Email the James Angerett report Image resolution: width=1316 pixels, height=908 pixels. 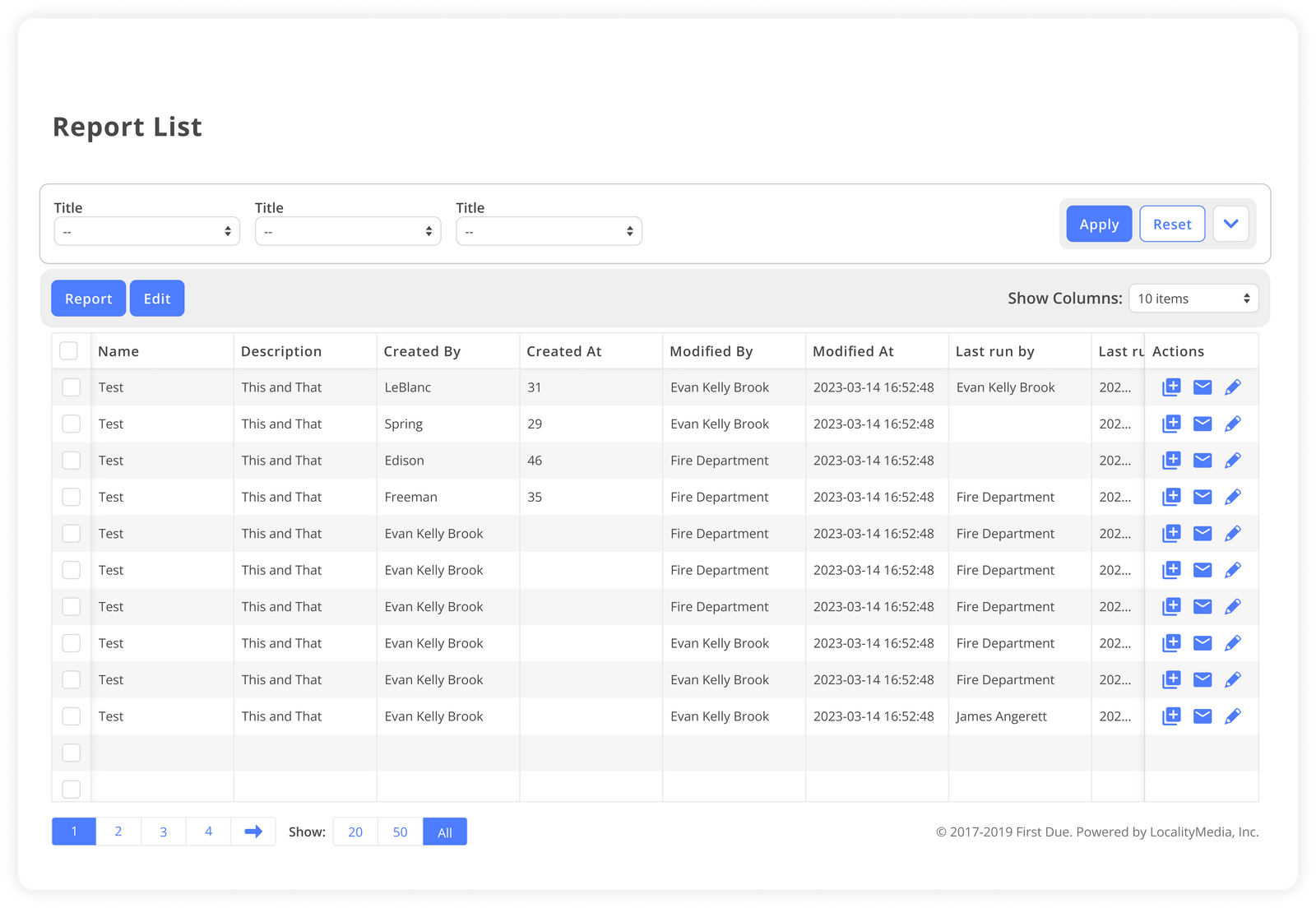tap(1202, 716)
